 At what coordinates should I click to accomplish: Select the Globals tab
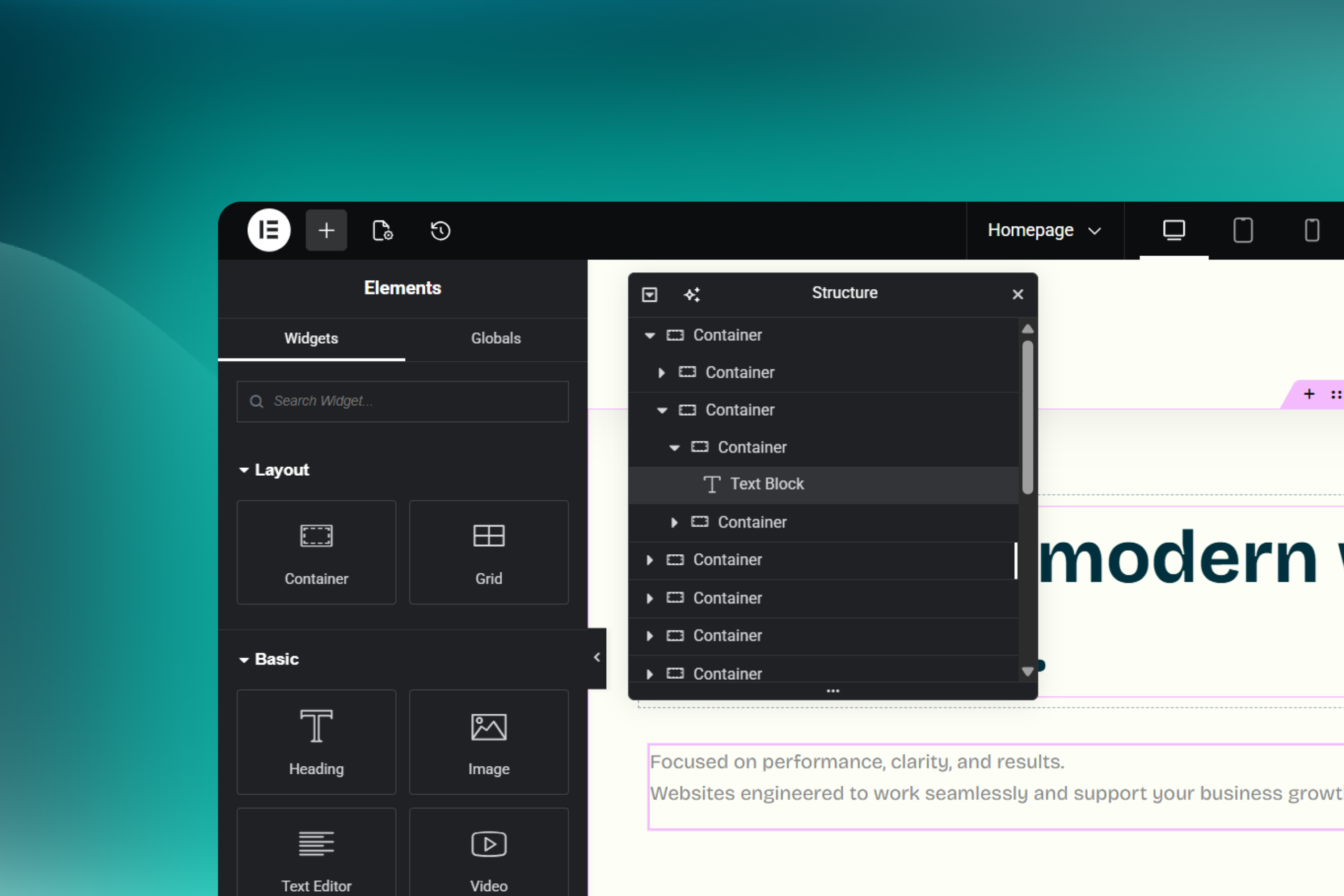pyautogui.click(x=496, y=338)
